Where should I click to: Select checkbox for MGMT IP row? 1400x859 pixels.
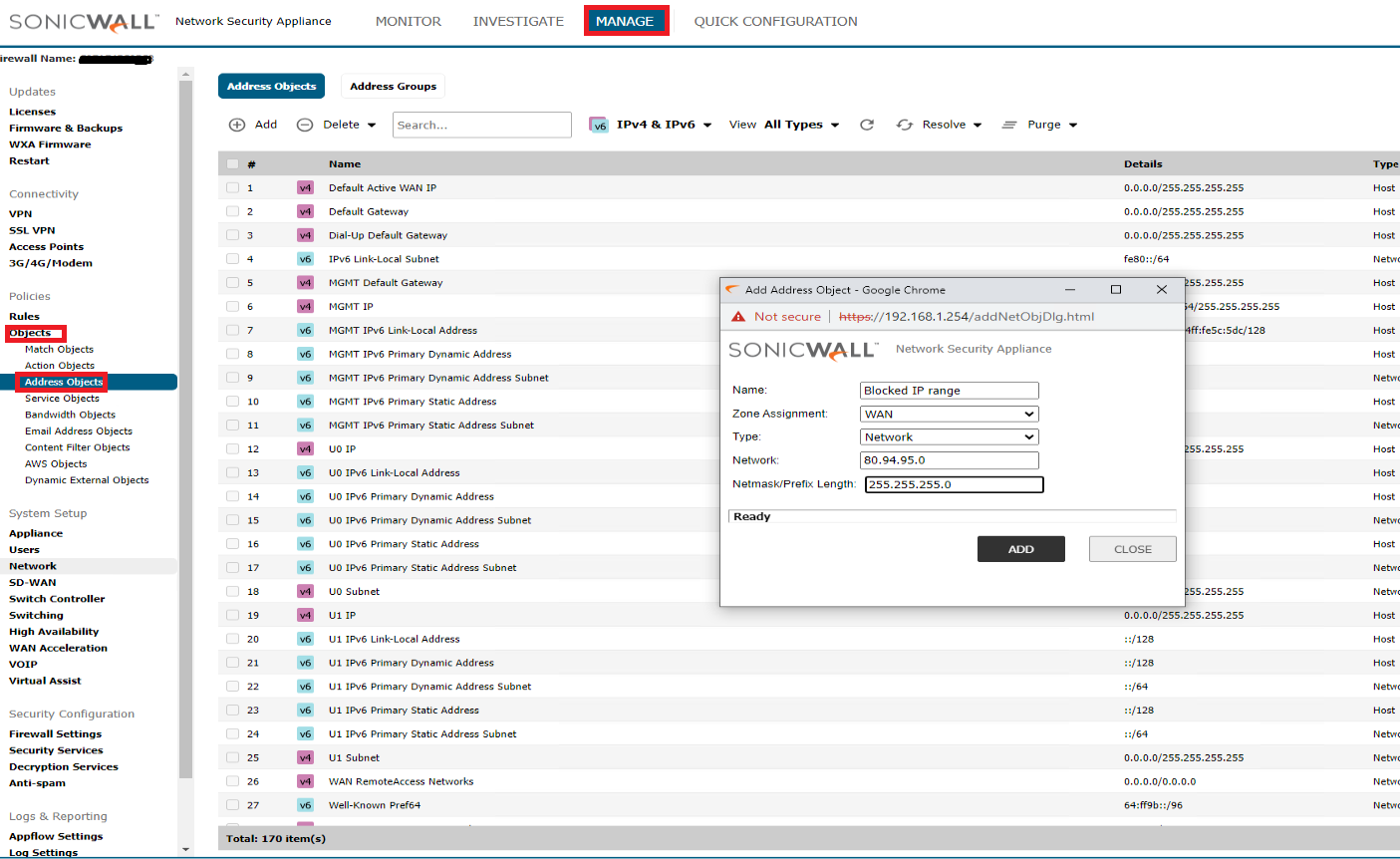[x=232, y=307]
